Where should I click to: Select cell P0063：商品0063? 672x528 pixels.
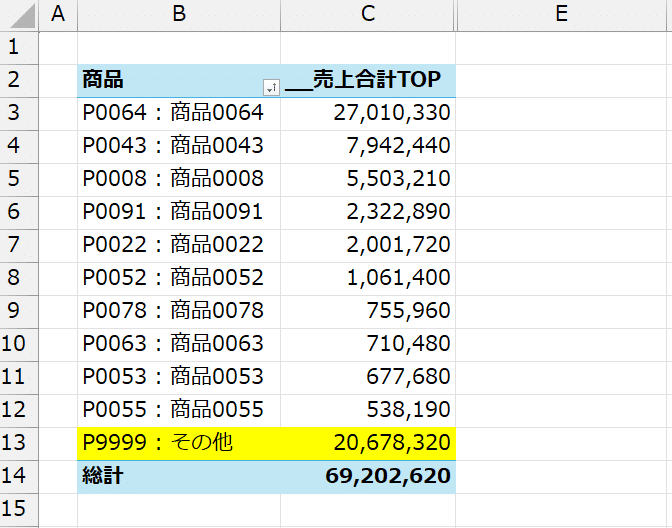coord(179,345)
